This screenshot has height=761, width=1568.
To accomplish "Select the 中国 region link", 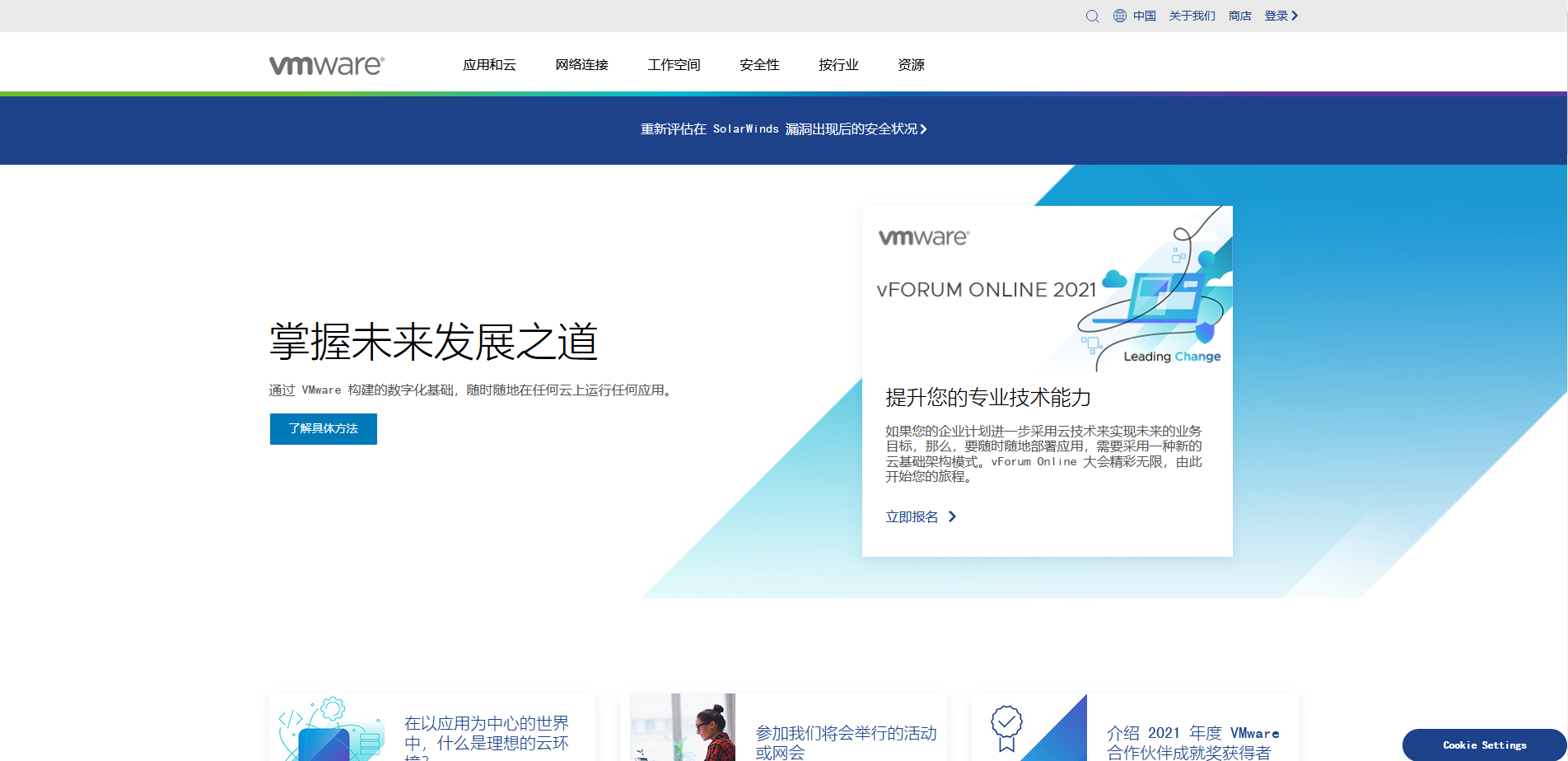I will pos(1144,16).
